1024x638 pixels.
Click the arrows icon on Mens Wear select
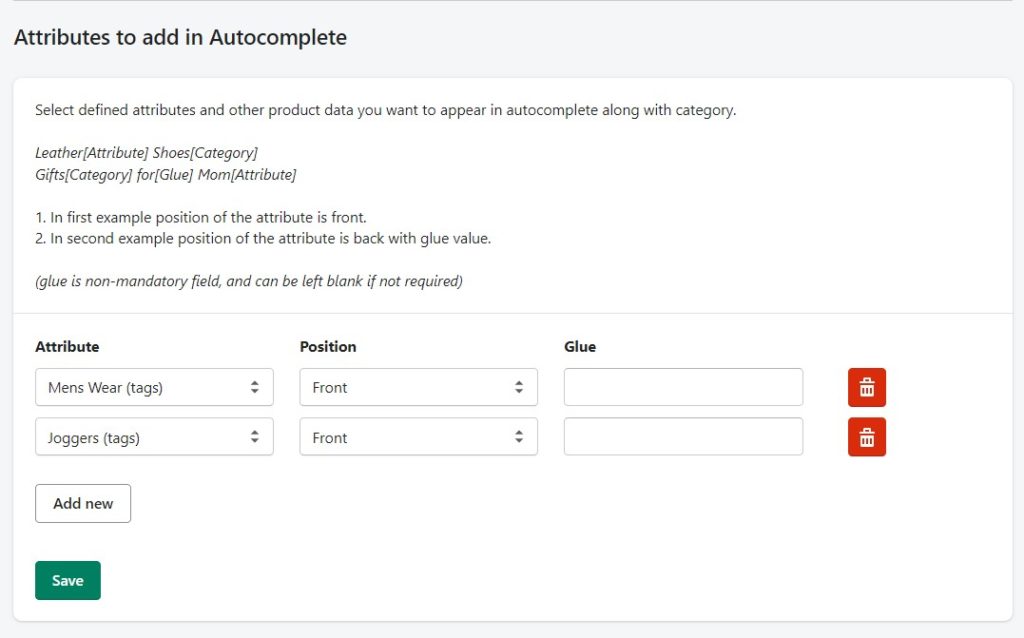[255, 387]
